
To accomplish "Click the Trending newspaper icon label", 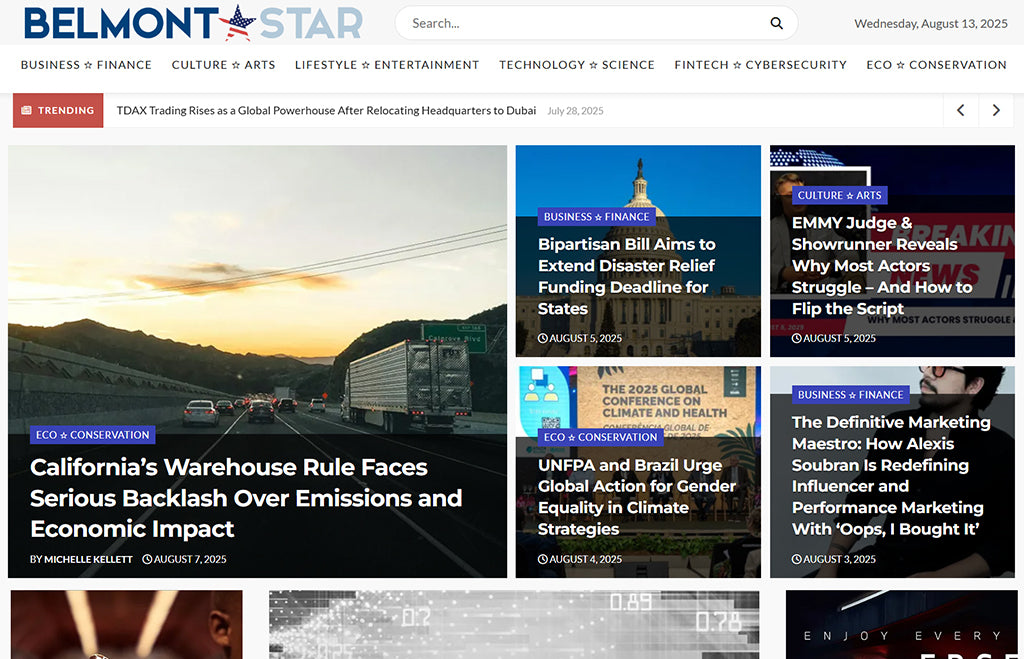I will tap(58, 110).
